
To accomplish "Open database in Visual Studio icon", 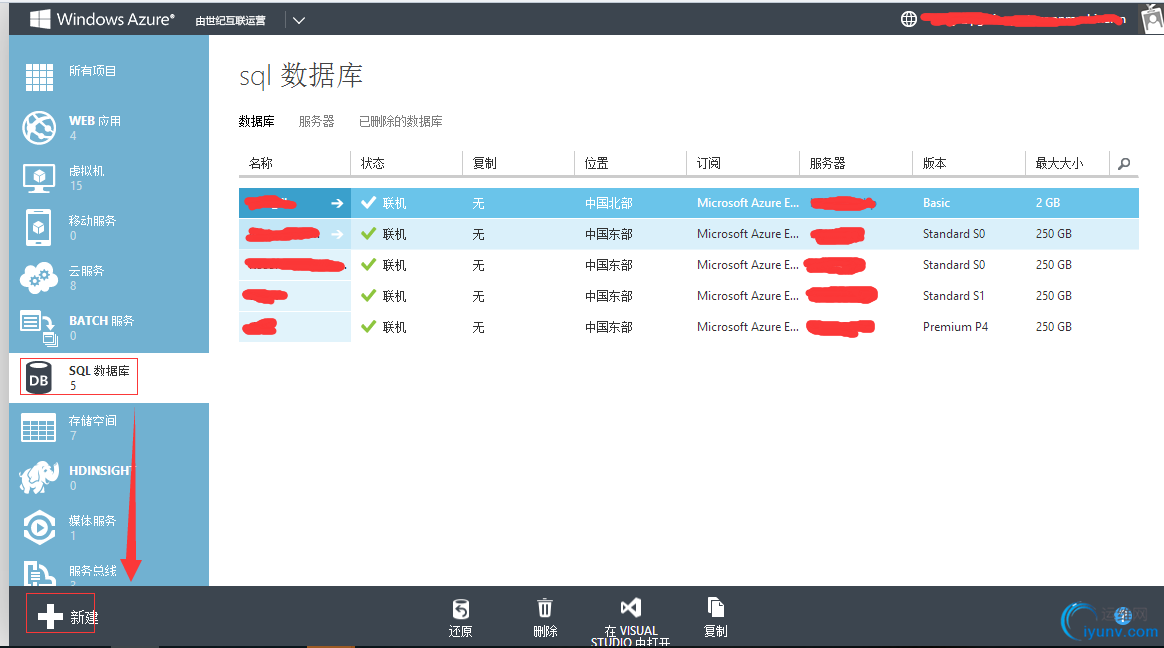I will 630,607.
